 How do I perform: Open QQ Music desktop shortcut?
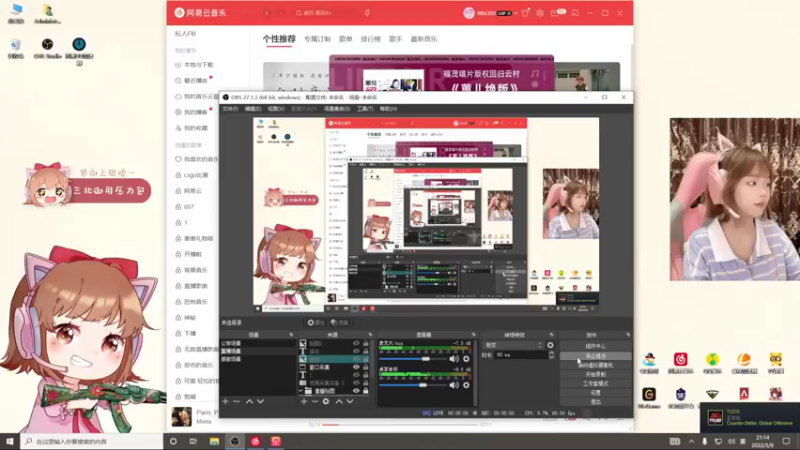pos(712,362)
